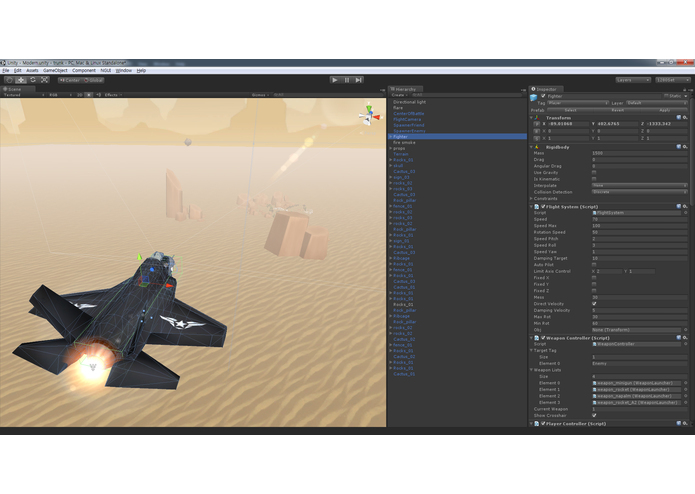695x494 pixels.
Task: Select the Rotate tool in the toolbar
Action: click(33, 80)
